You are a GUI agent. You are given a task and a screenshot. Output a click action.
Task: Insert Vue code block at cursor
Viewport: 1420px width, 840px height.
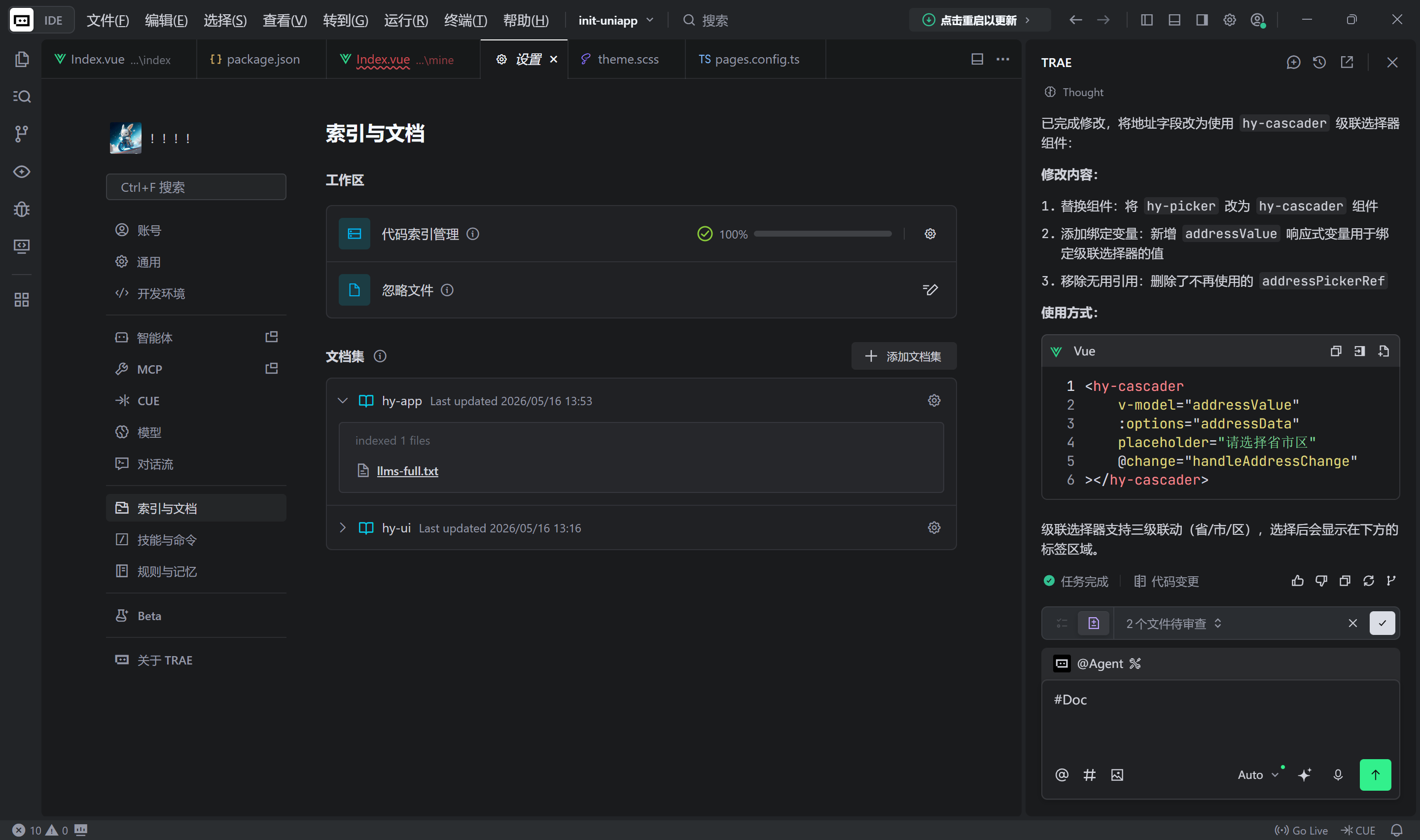[1359, 351]
